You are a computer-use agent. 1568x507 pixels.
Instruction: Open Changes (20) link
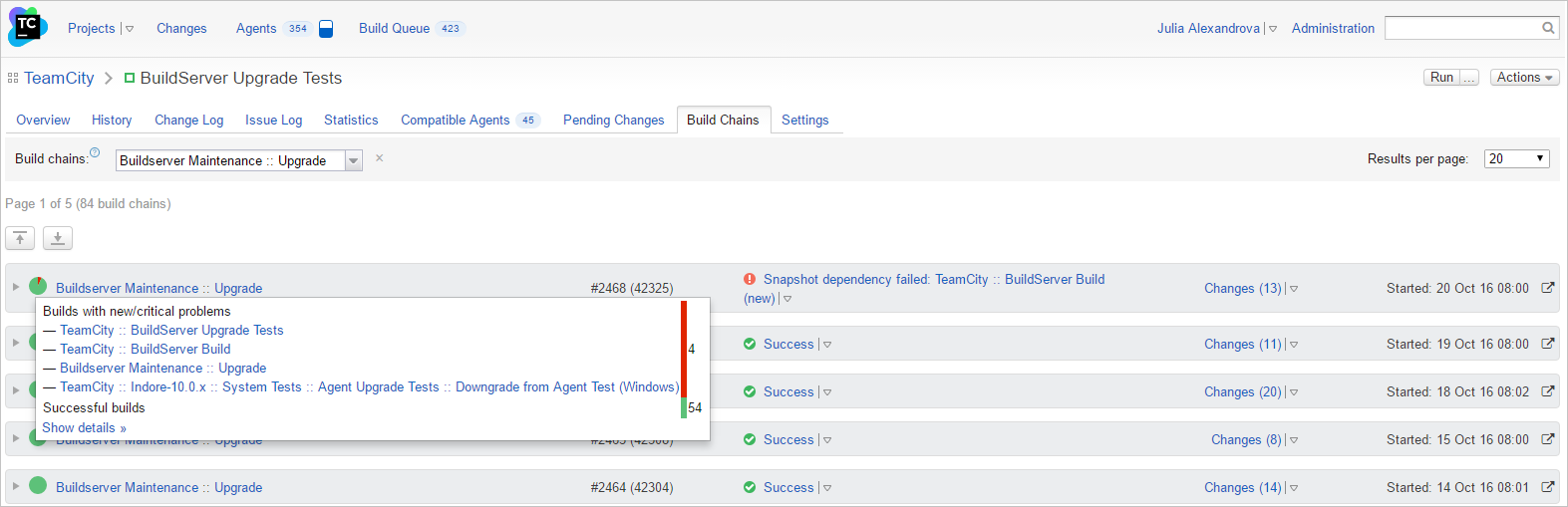[1243, 391]
